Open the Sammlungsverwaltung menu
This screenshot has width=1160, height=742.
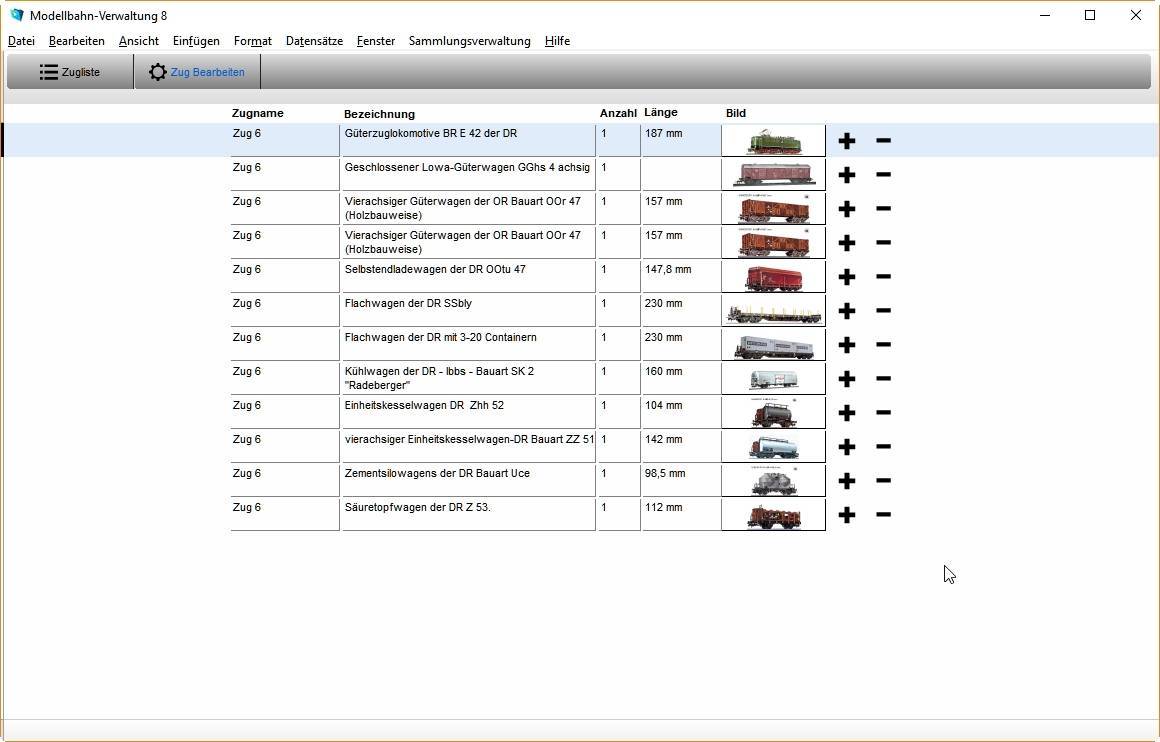pyautogui.click(x=469, y=41)
